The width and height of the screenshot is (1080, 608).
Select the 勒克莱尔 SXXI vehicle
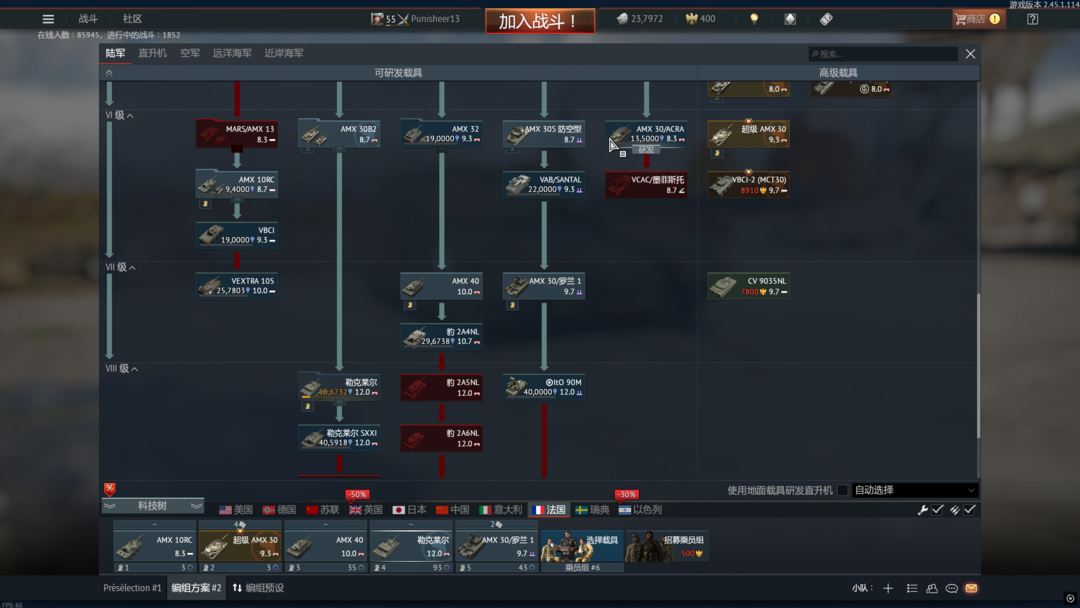339,438
